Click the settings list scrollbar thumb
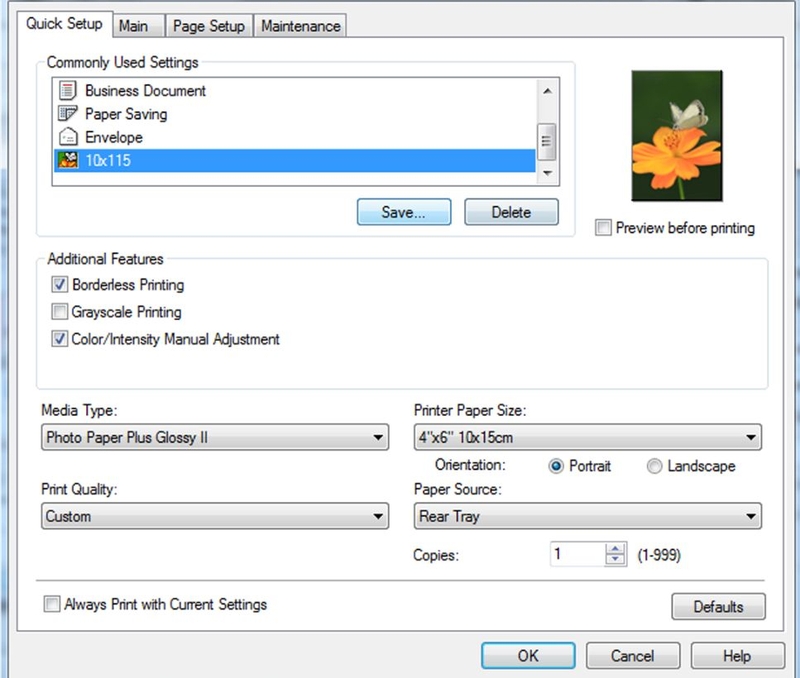Image resolution: width=800 pixels, height=678 pixels. (x=547, y=141)
